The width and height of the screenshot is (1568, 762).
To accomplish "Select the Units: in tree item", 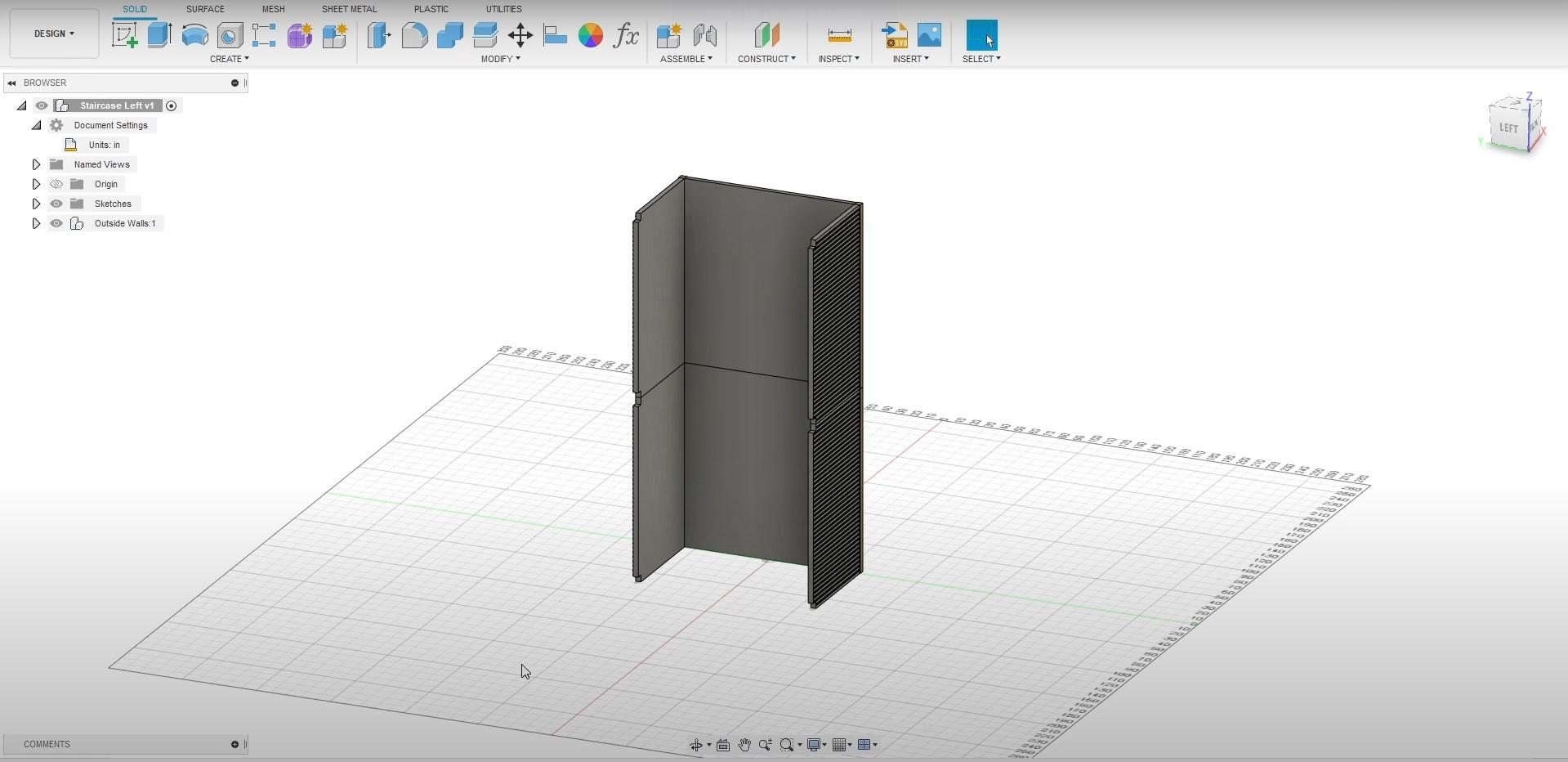I will (x=105, y=145).
